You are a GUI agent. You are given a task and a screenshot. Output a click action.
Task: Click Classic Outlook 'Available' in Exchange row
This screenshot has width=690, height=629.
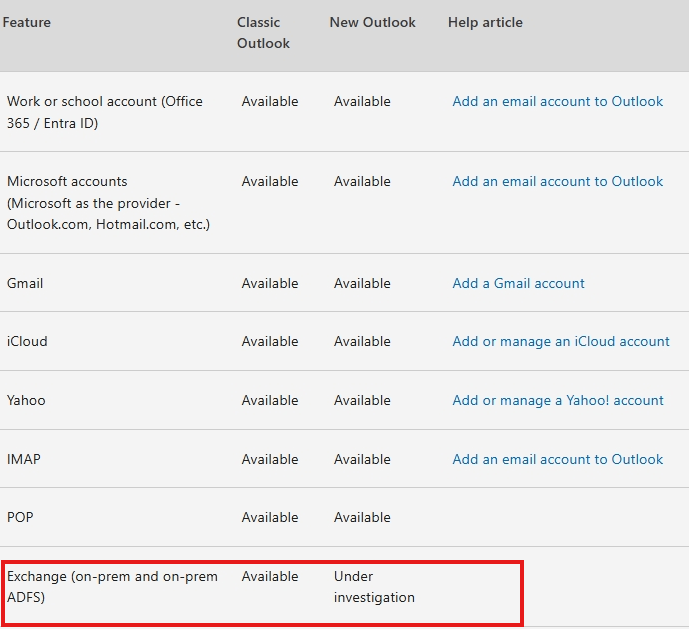[270, 577]
